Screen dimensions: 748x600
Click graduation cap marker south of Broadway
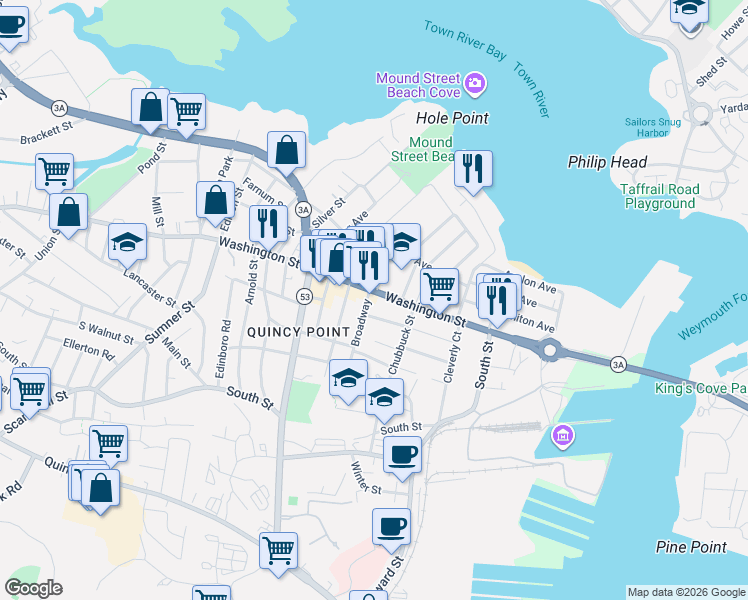coord(348,380)
